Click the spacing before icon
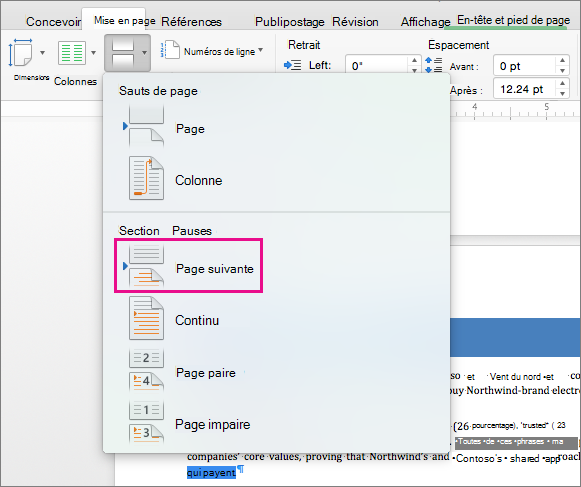This screenshot has height=487, width=581. [x=433, y=65]
